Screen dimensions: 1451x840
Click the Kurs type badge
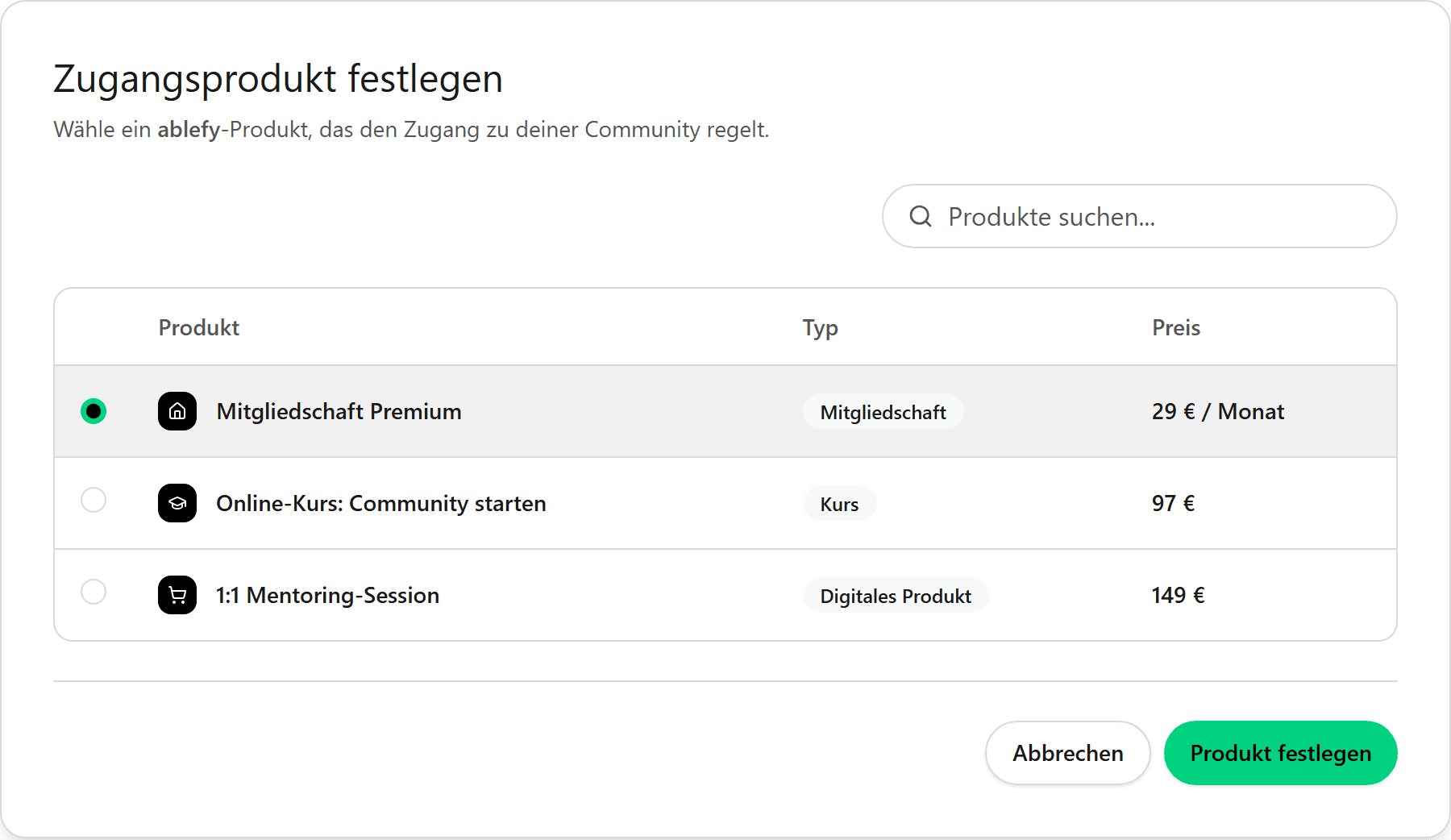[839, 504]
